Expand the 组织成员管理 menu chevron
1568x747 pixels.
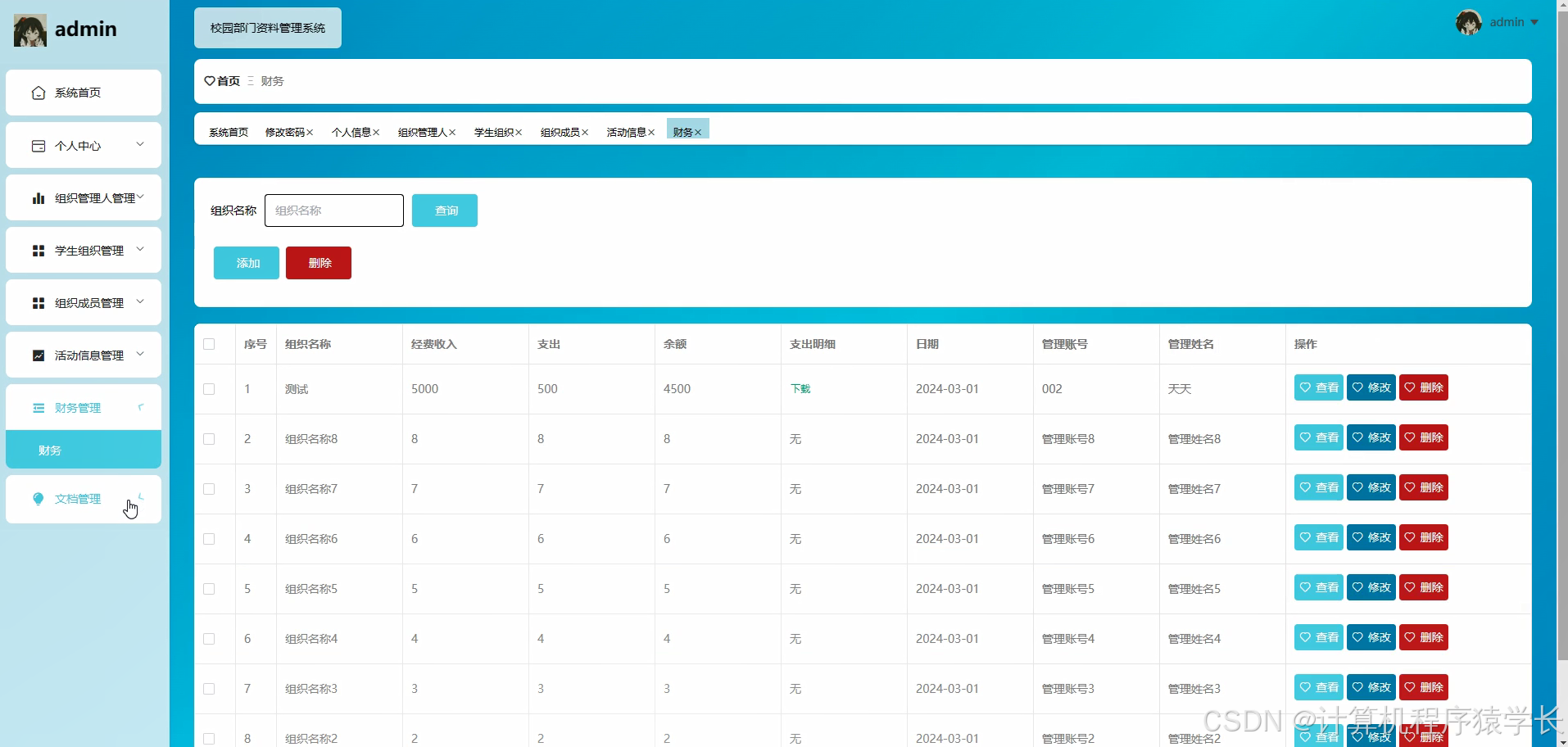coord(140,301)
